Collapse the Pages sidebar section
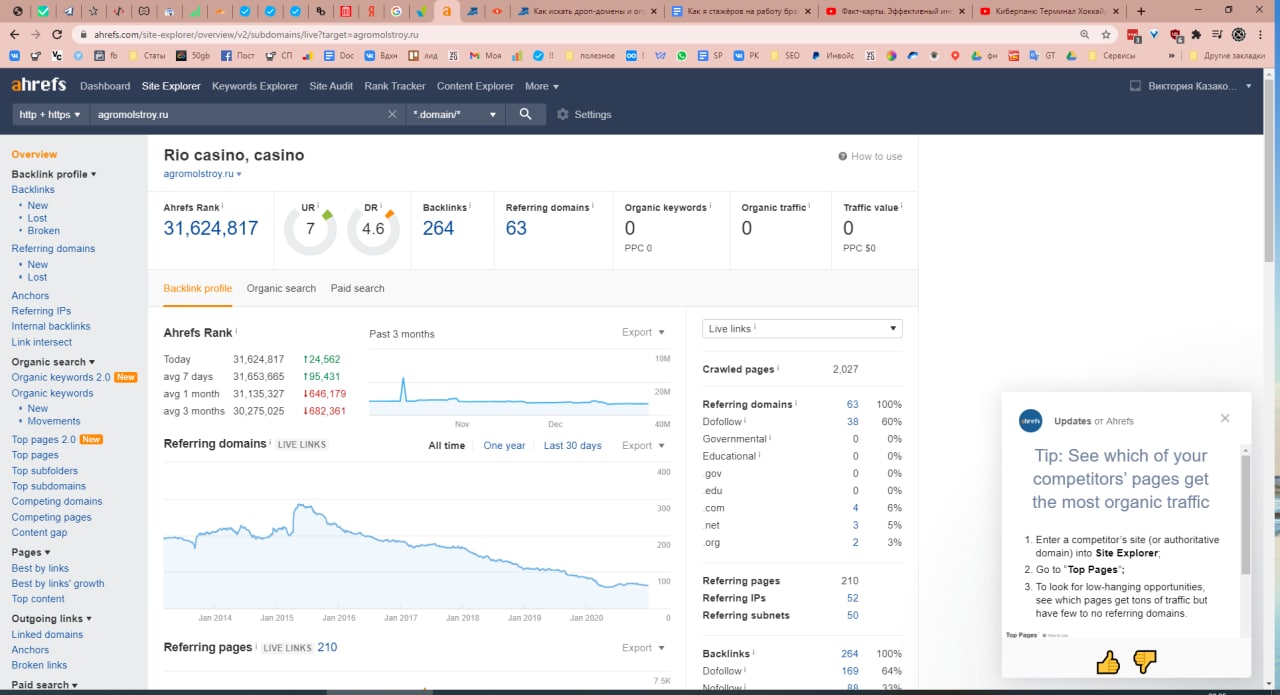The width and height of the screenshot is (1280, 695). [x=31, y=552]
